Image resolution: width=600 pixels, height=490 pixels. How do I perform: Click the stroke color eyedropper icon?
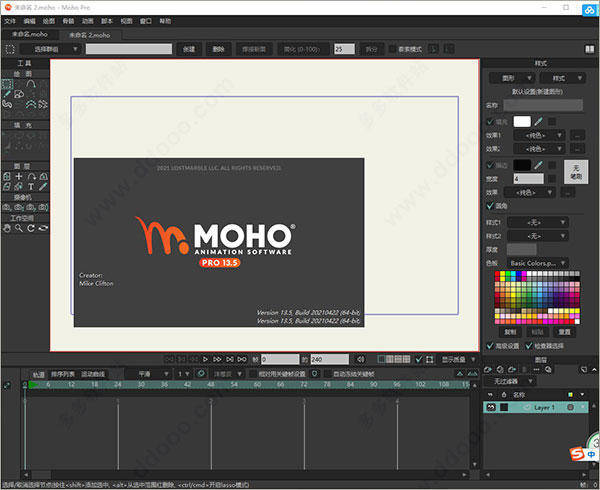538,165
